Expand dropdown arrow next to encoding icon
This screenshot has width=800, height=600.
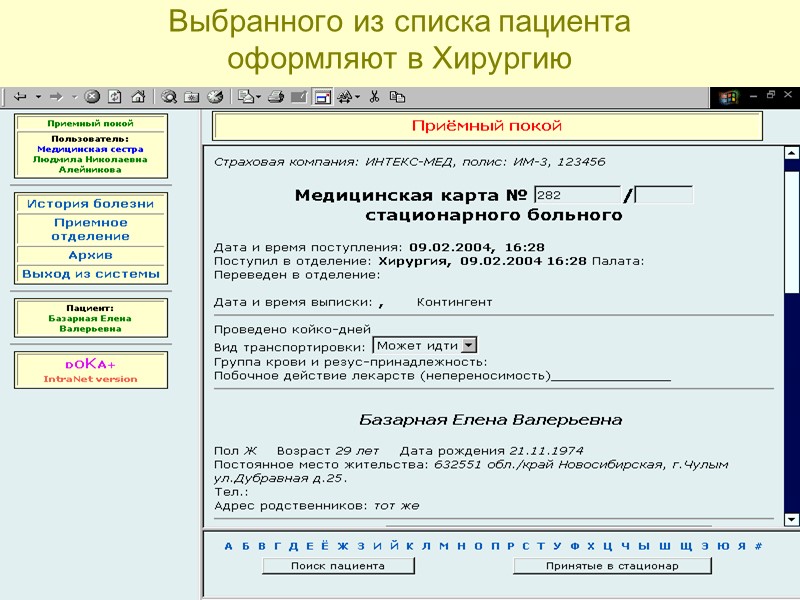pyautogui.click(x=358, y=96)
